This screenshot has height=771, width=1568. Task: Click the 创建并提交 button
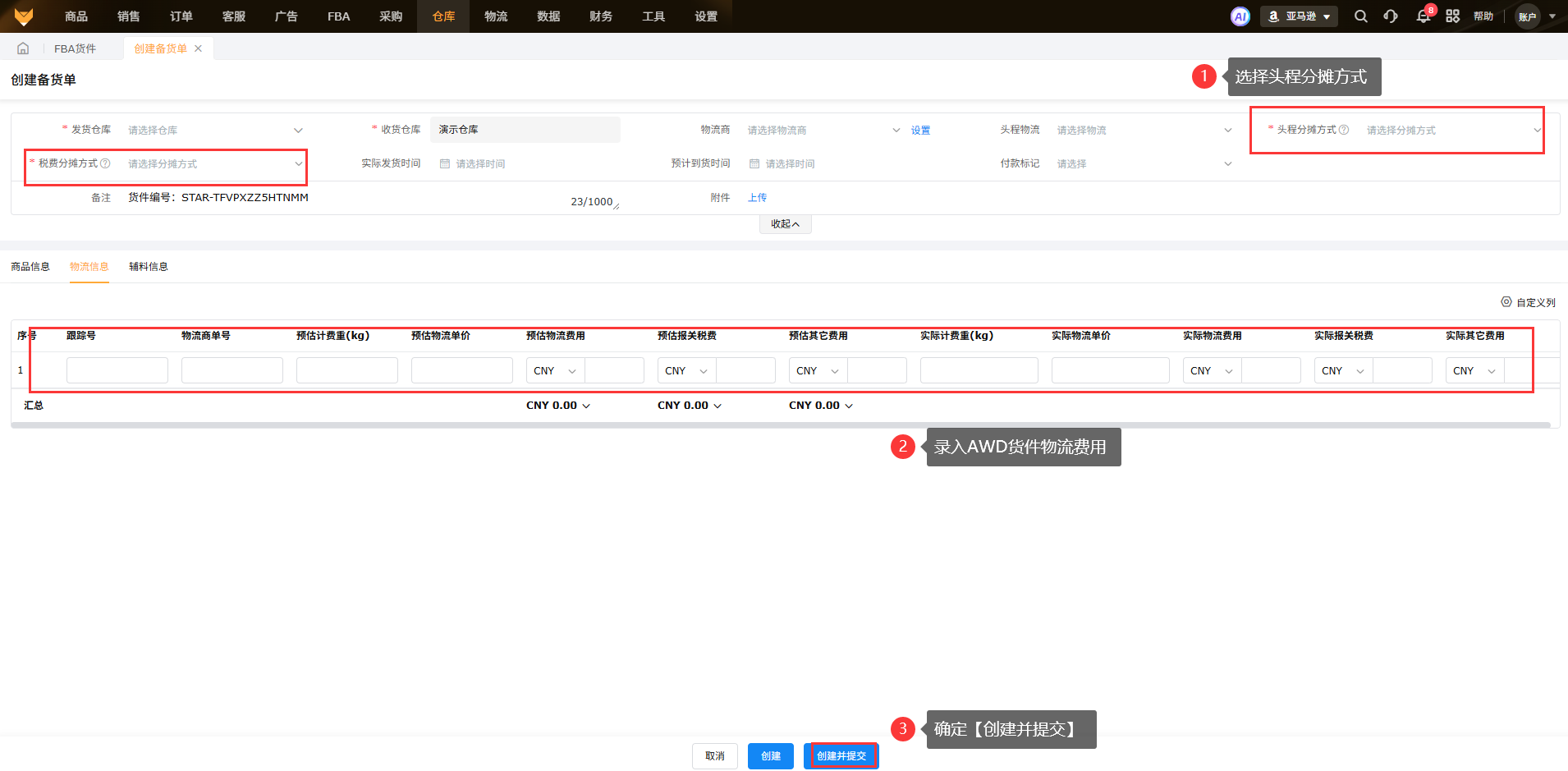[x=841, y=755]
